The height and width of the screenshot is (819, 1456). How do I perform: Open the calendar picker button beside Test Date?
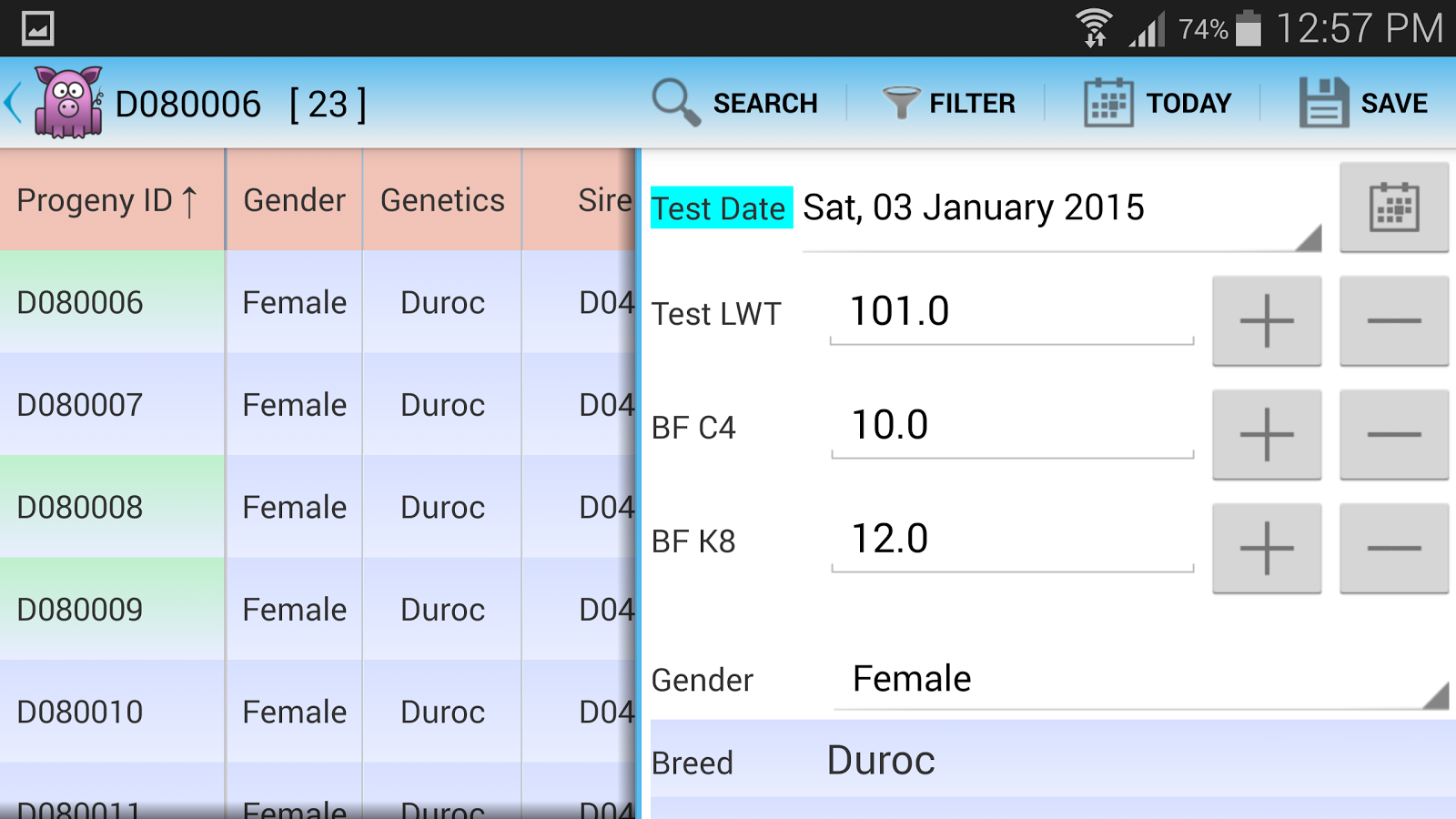coord(1394,207)
